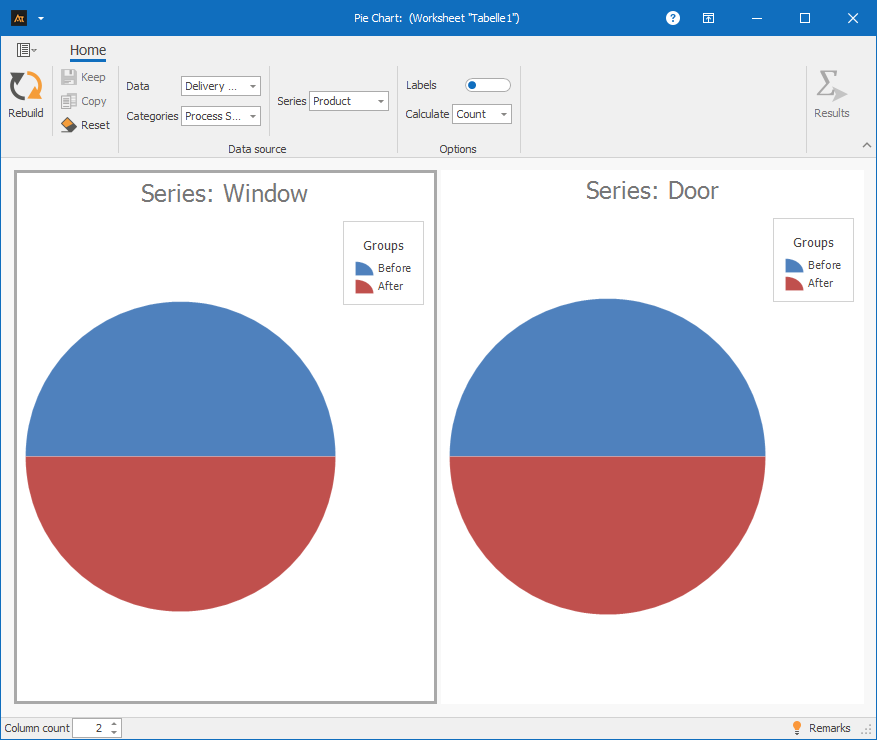Open the Series Product dropdown
The width and height of the screenshot is (877, 740).
(x=381, y=101)
